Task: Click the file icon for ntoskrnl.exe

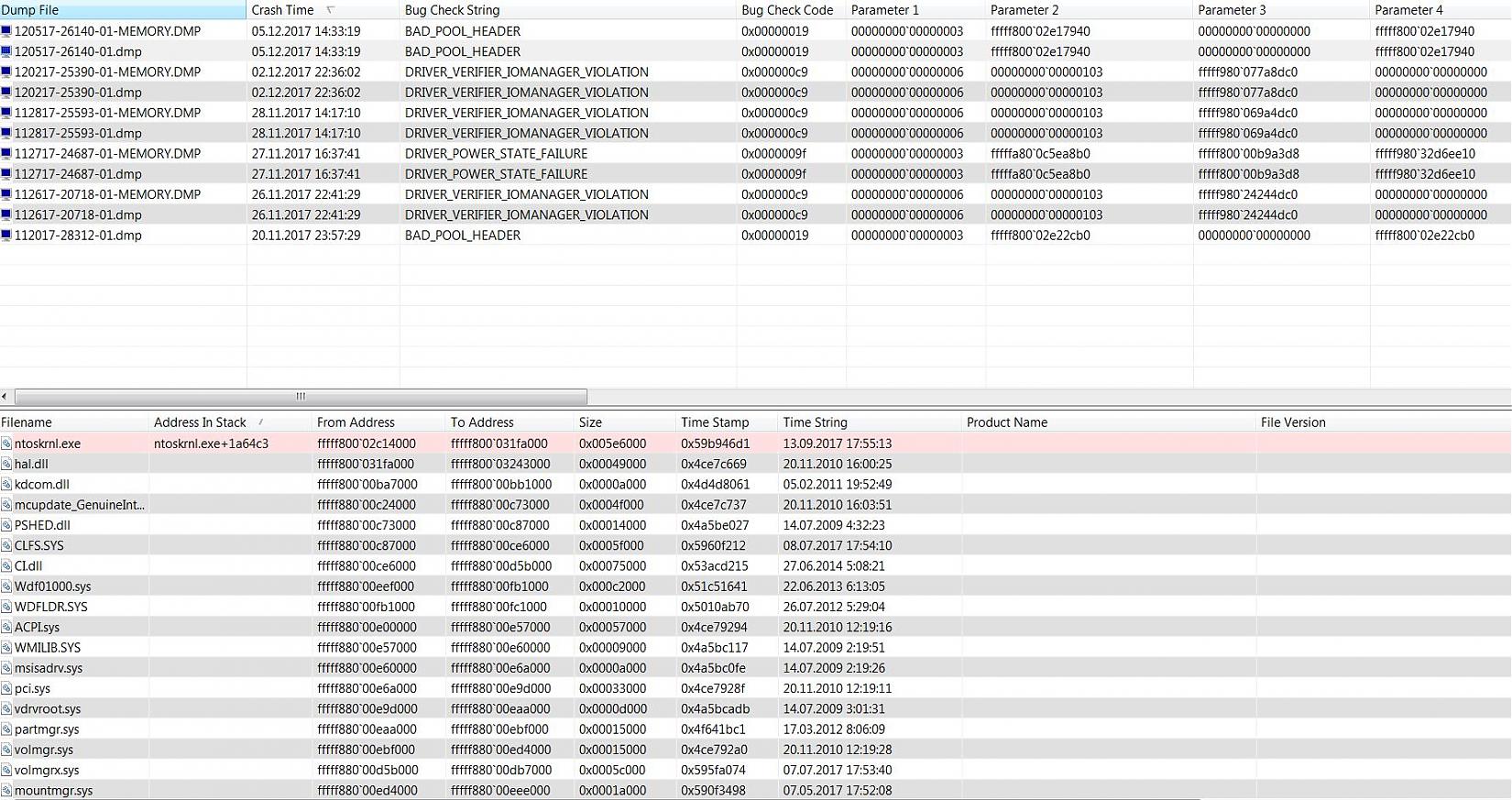Action: tap(6, 444)
